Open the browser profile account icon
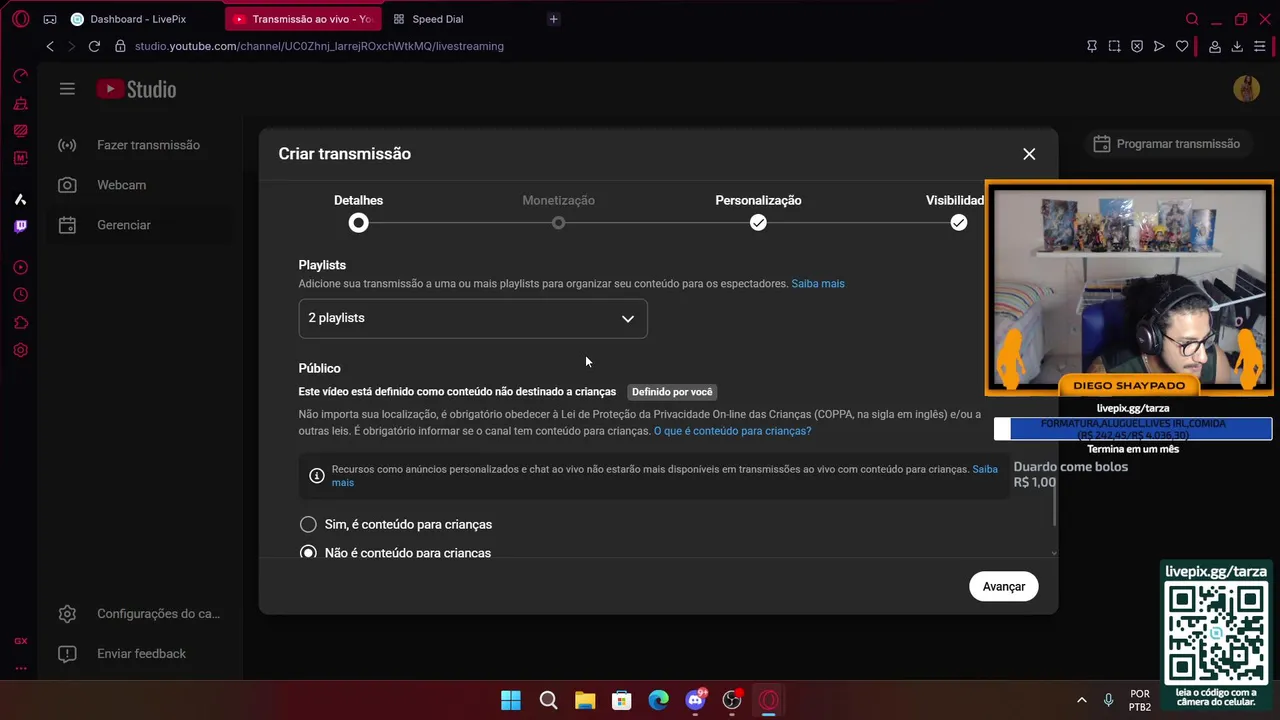 click(1215, 46)
